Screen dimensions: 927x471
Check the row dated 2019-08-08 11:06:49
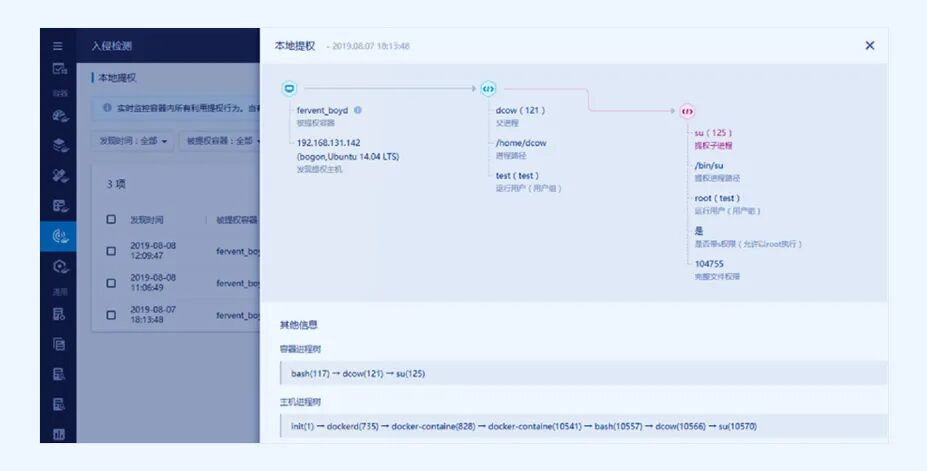click(111, 283)
